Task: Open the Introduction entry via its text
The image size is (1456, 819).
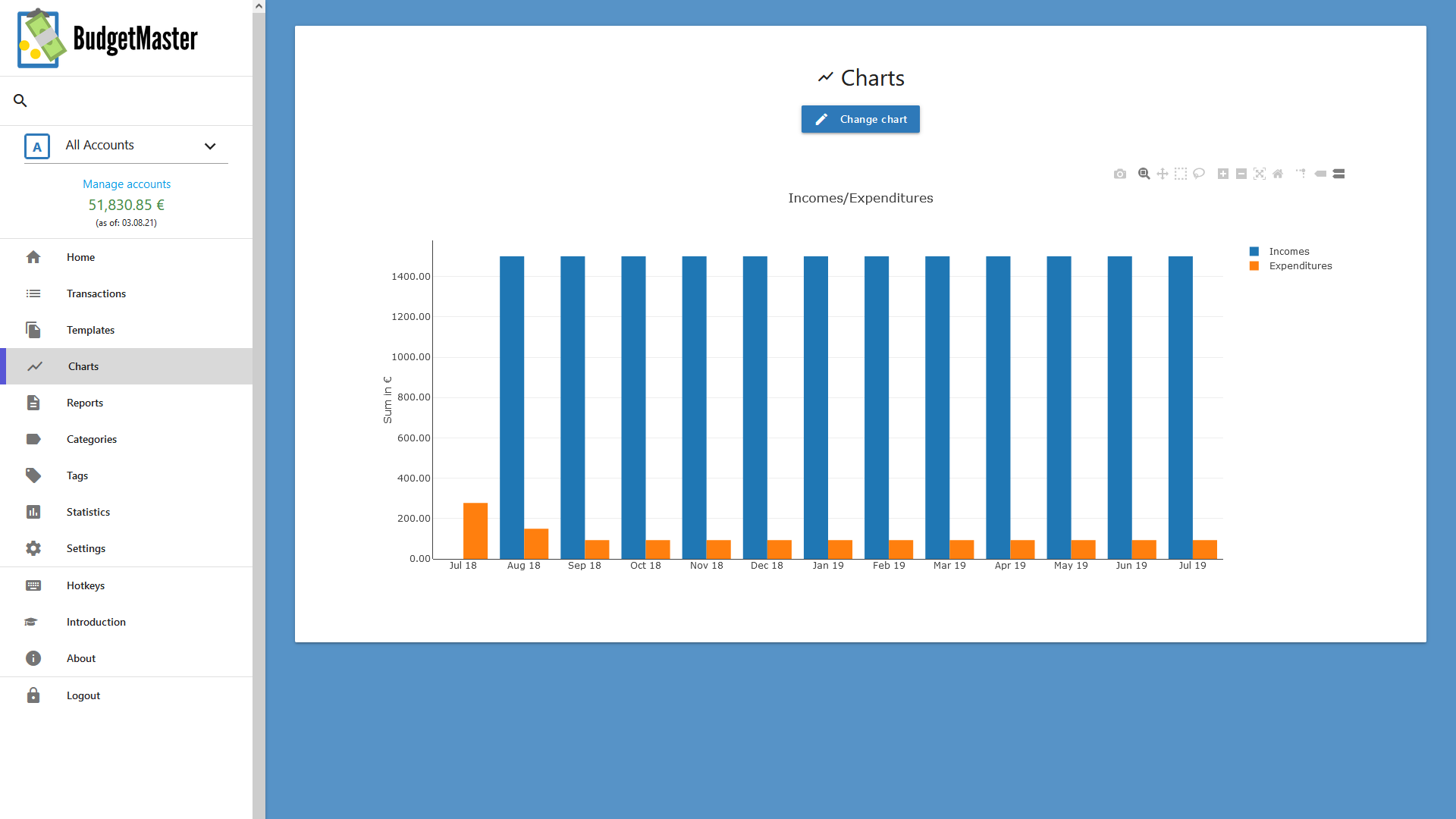Action: 96,622
